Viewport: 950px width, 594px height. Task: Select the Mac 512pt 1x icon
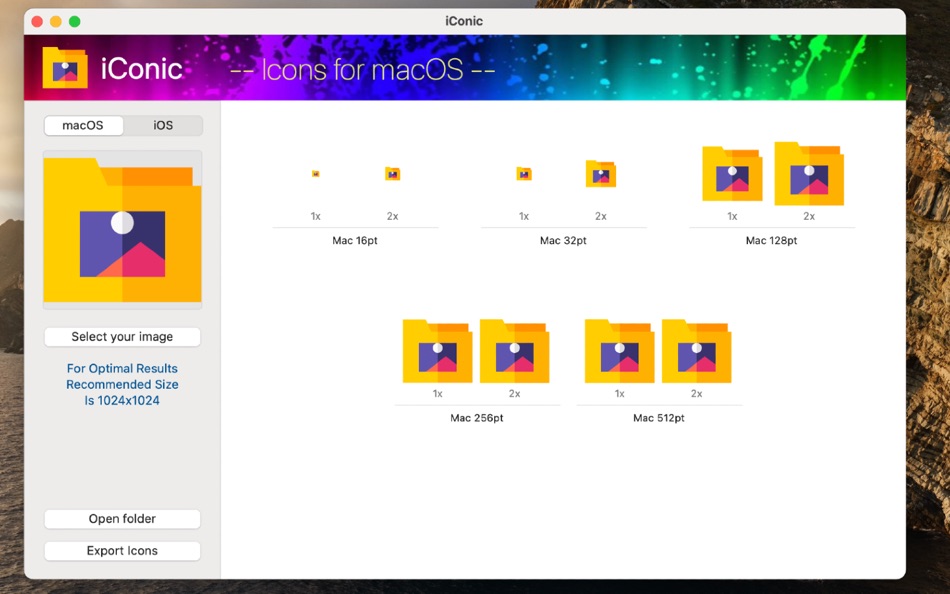click(619, 351)
